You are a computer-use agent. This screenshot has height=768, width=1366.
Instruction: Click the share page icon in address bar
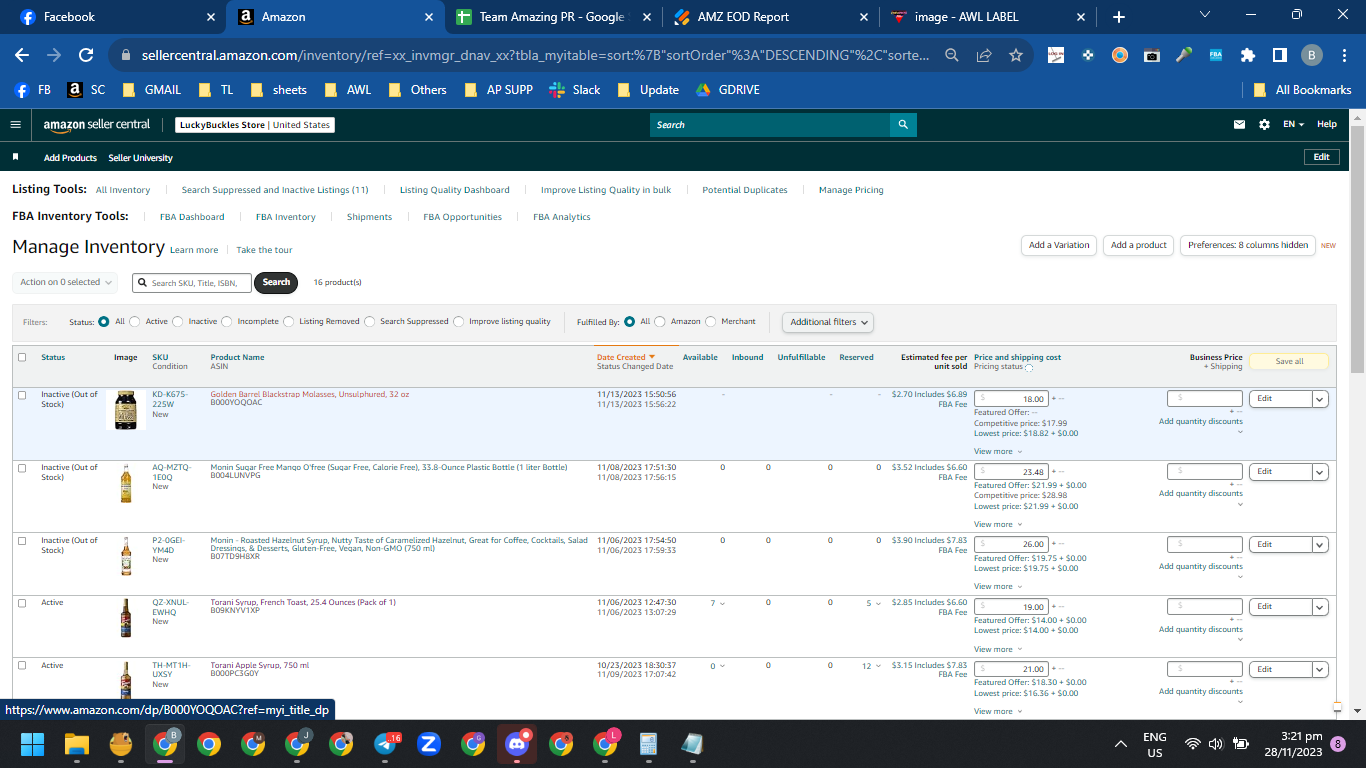(984, 55)
